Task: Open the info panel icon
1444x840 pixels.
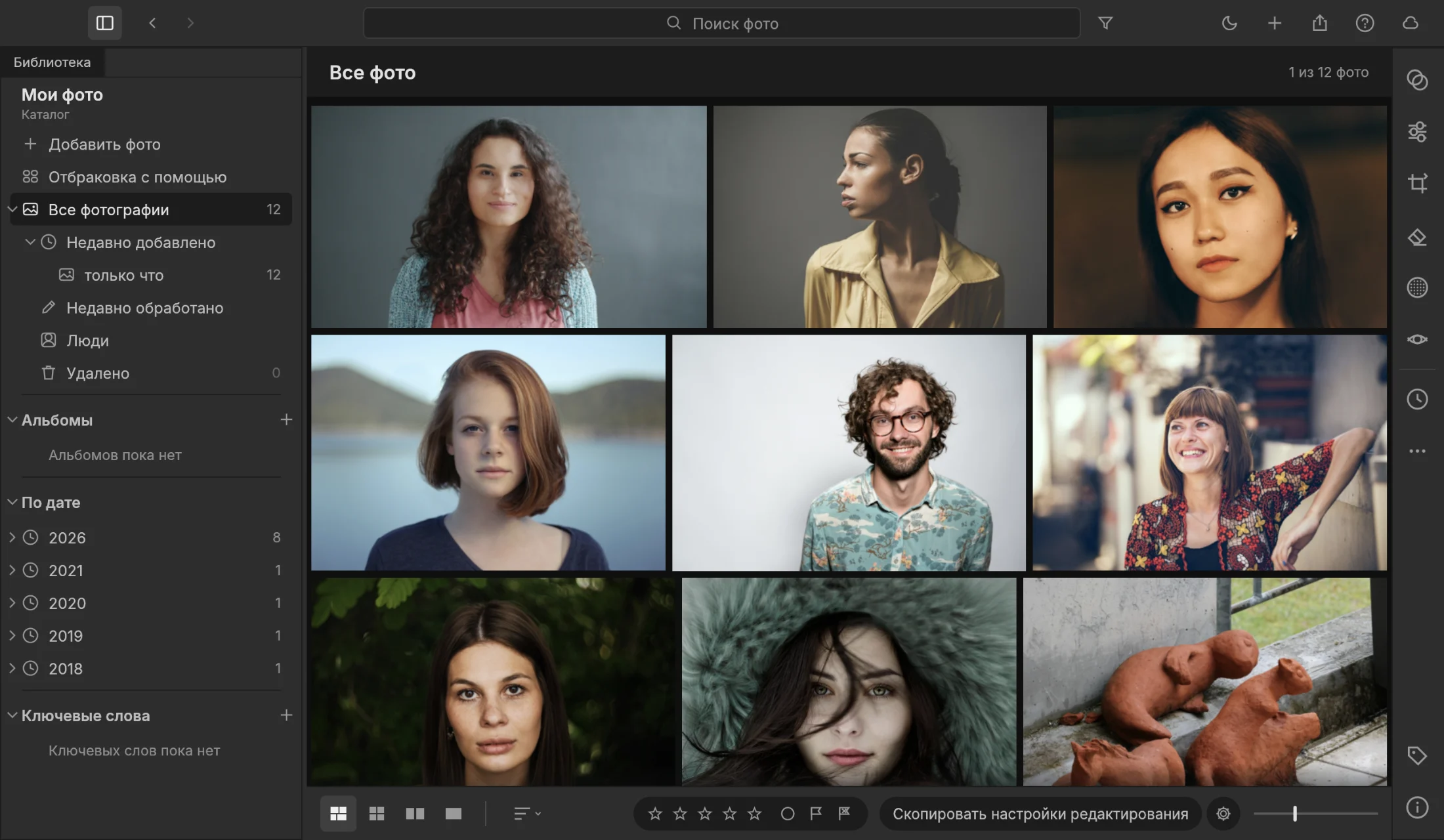Action: 1418,807
